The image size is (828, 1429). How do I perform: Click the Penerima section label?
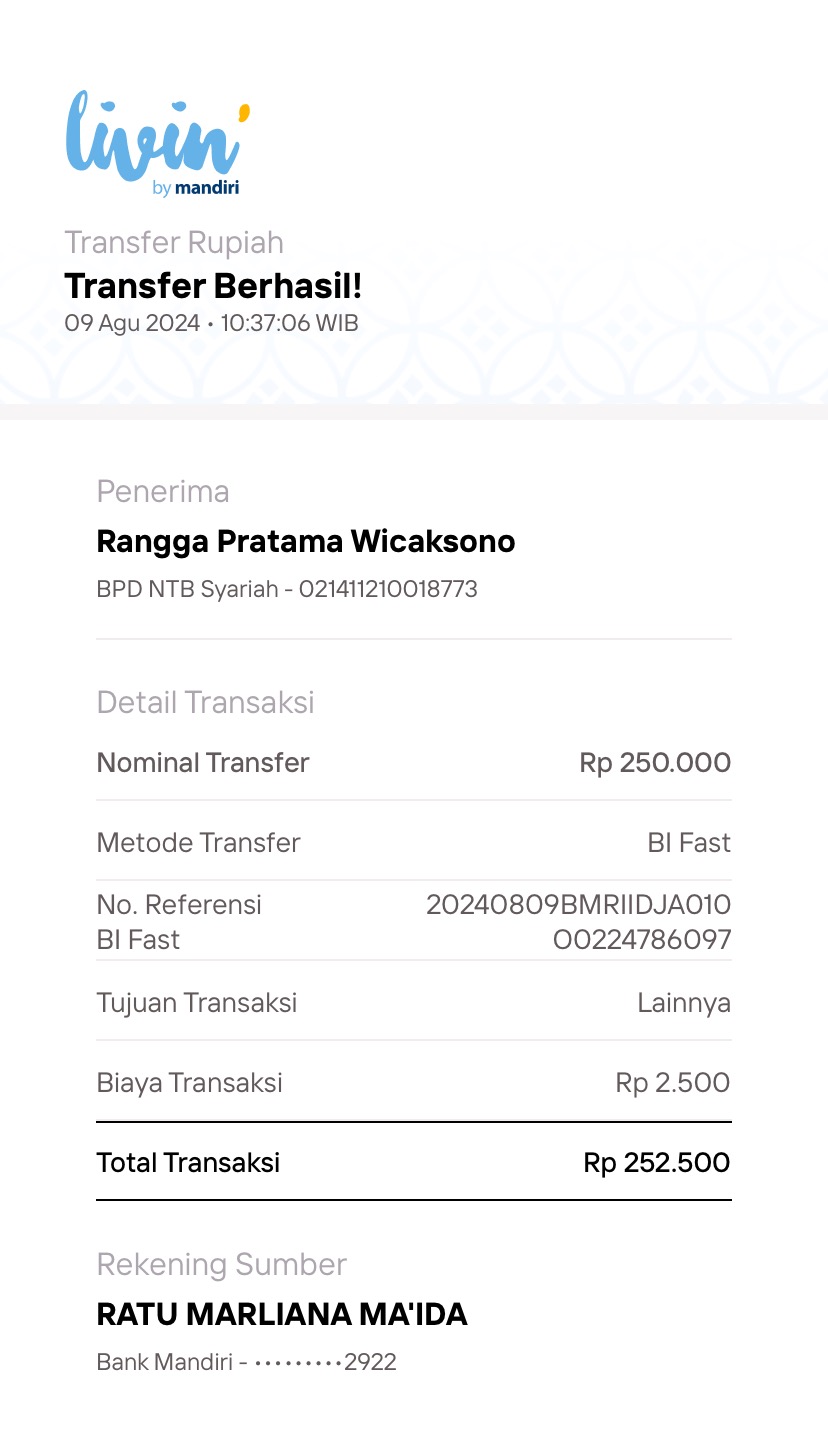point(163,491)
